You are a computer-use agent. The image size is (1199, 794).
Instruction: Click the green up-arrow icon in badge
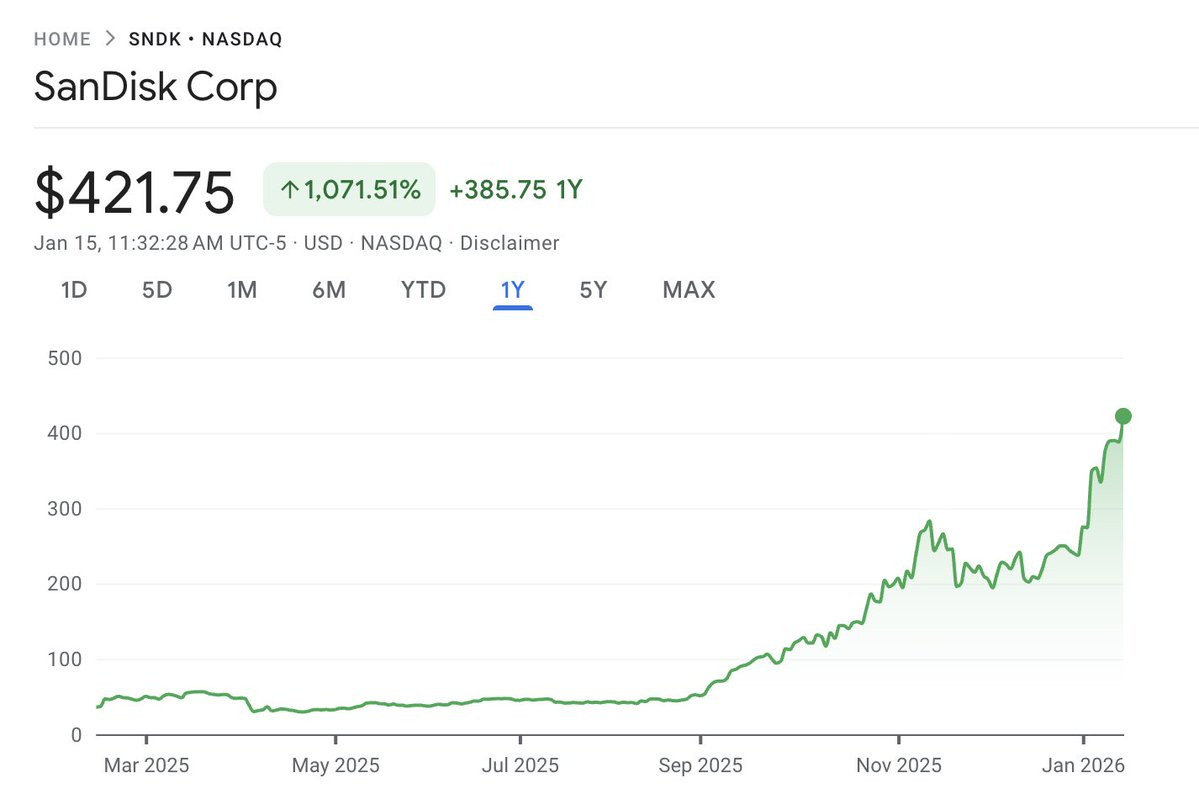(290, 190)
